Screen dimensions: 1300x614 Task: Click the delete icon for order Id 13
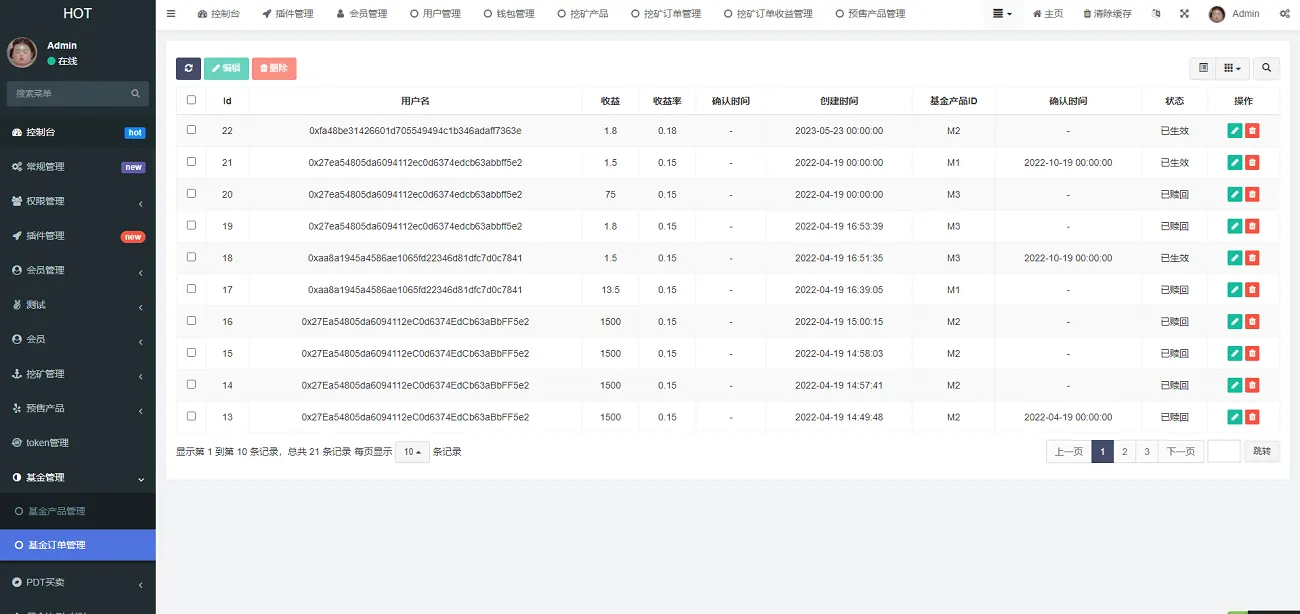click(1253, 417)
